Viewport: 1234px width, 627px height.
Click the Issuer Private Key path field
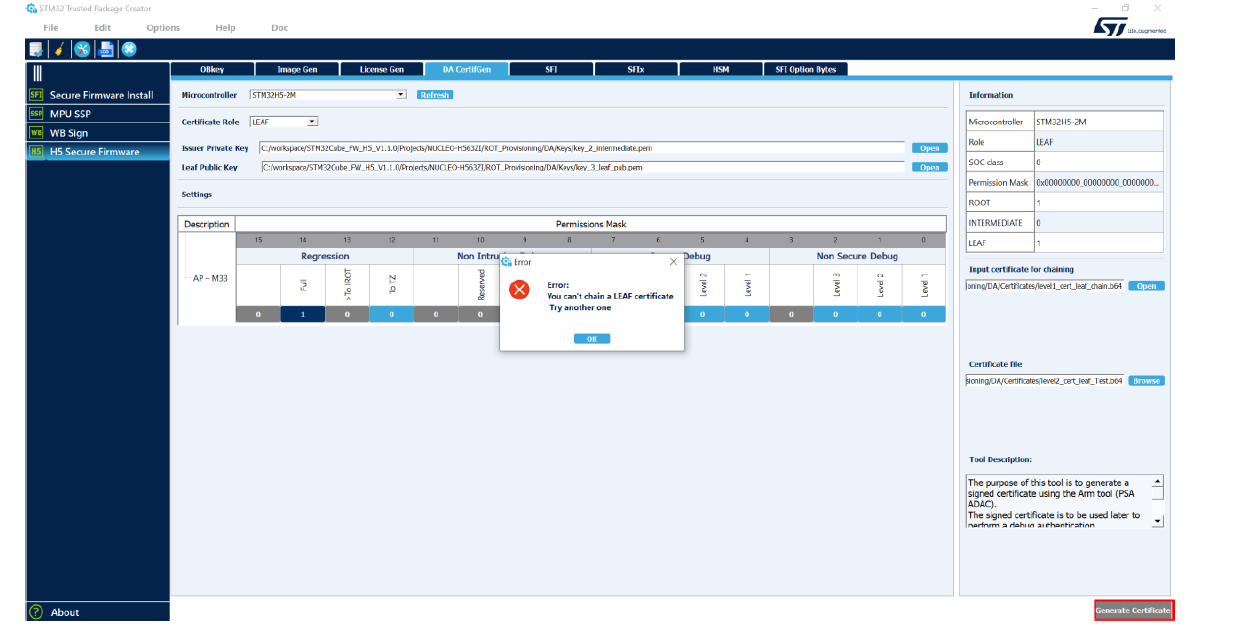click(582, 148)
